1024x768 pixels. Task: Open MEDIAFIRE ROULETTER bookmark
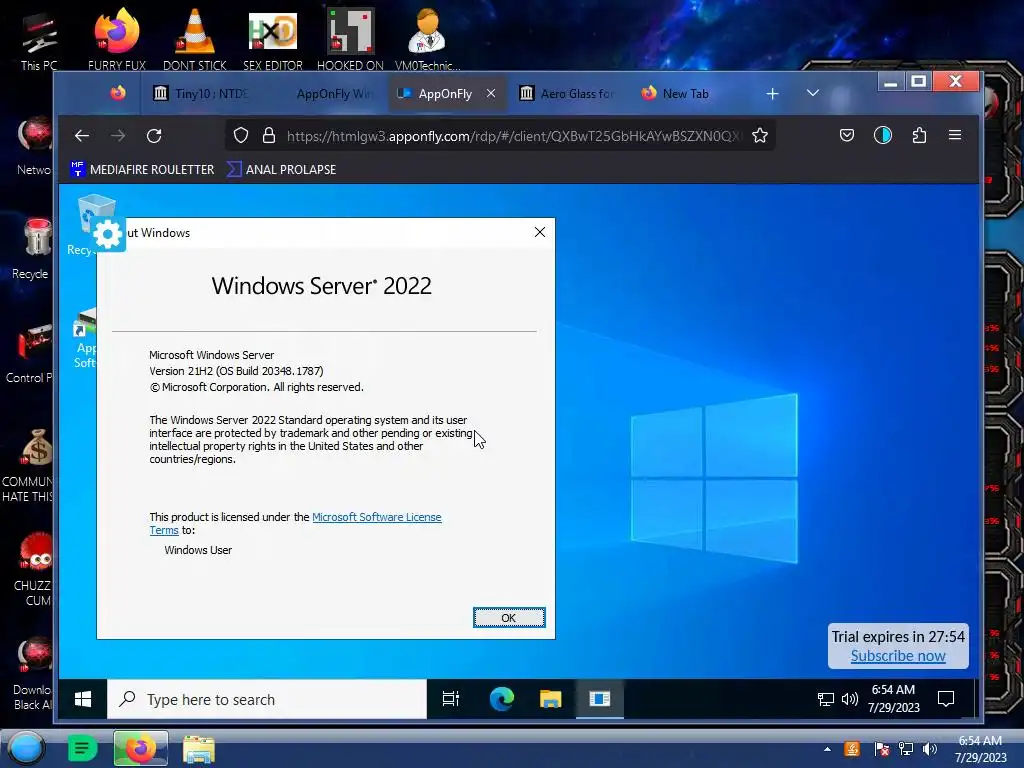click(x=142, y=169)
